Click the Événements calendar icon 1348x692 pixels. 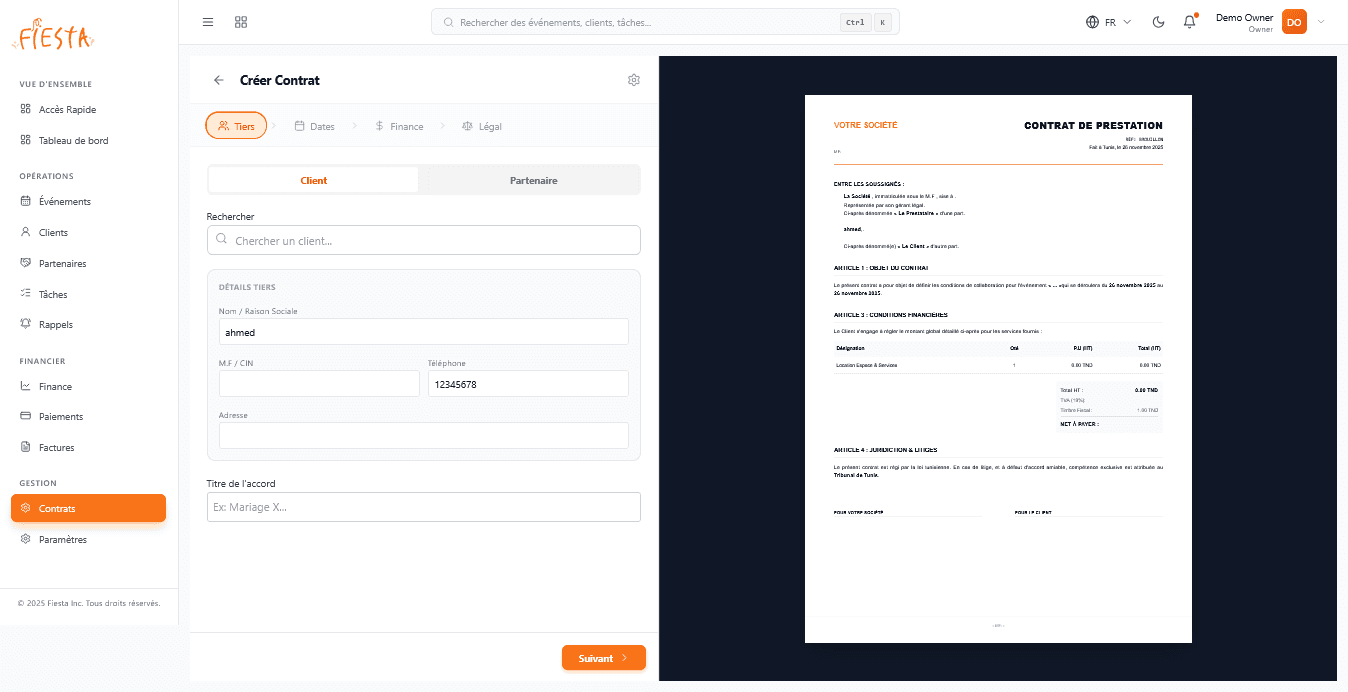click(x=26, y=201)
